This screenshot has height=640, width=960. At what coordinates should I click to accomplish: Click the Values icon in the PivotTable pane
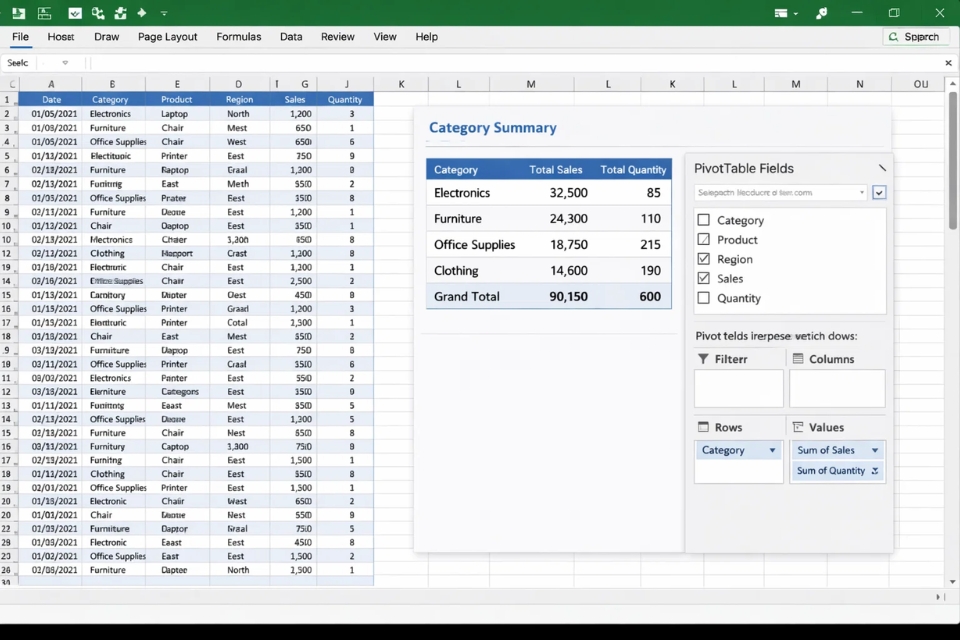tap(800, 426)
